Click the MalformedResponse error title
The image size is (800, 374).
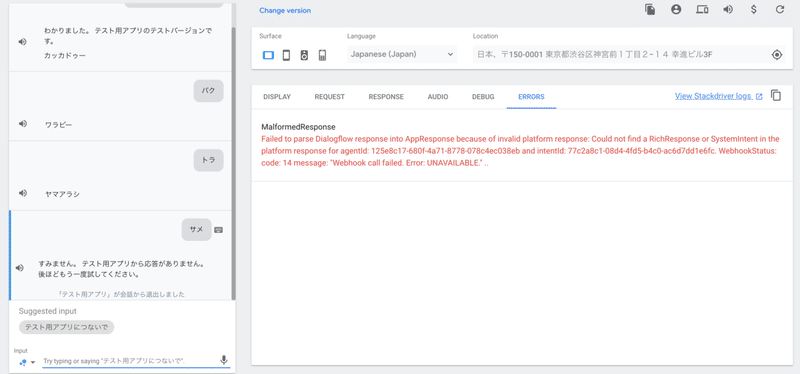(298, 127)
